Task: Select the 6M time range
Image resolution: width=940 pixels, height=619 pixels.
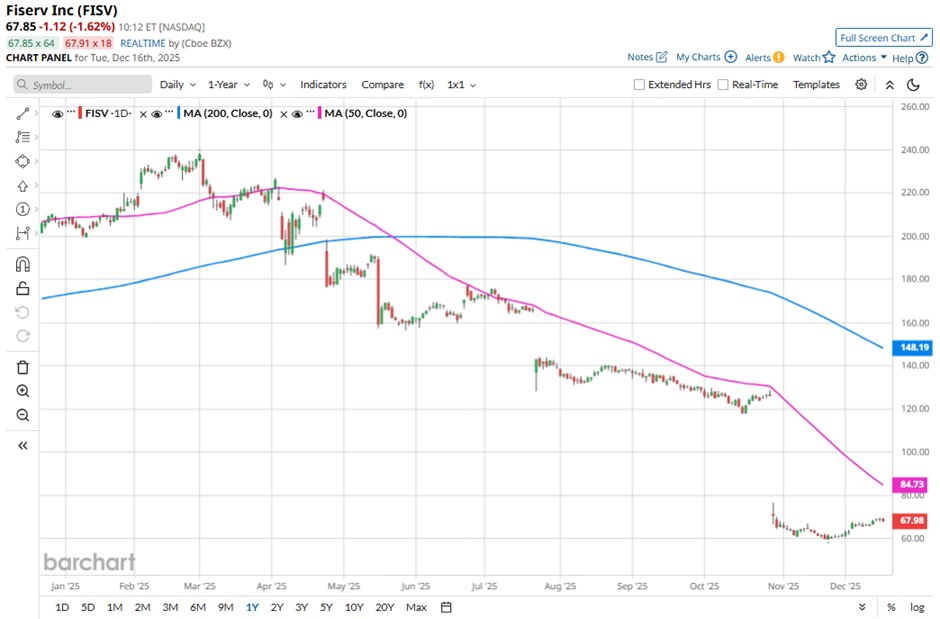Action: (198, 607)
